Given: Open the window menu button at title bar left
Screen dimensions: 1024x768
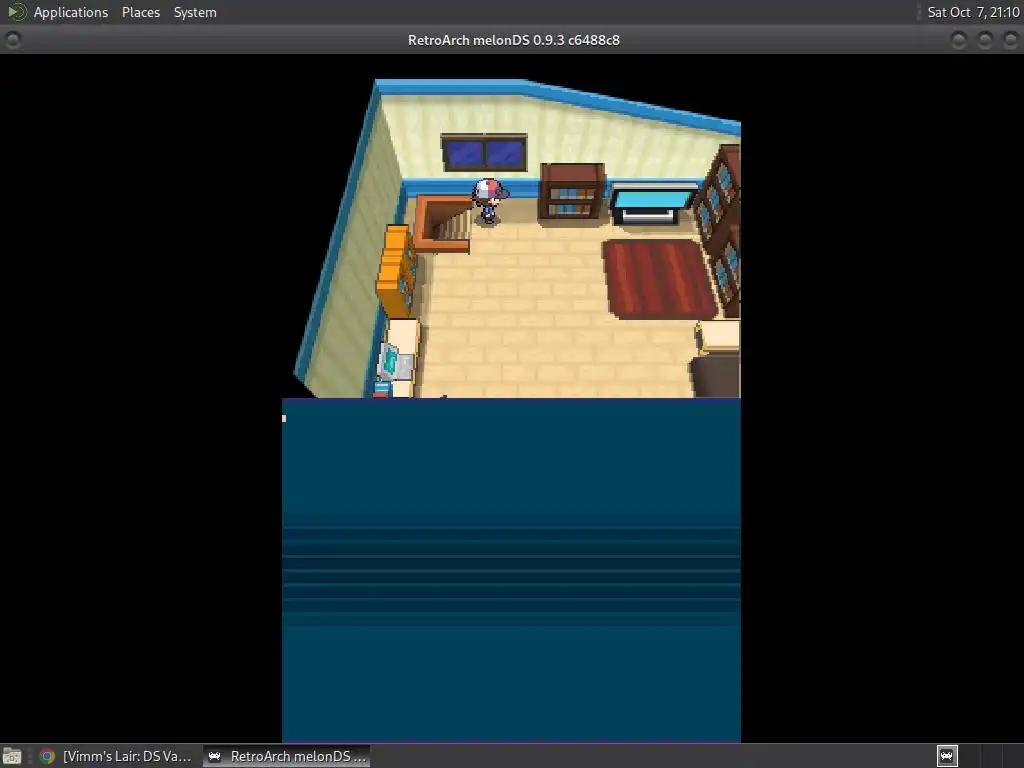Looking at the screenshot, I should (12, 40).
